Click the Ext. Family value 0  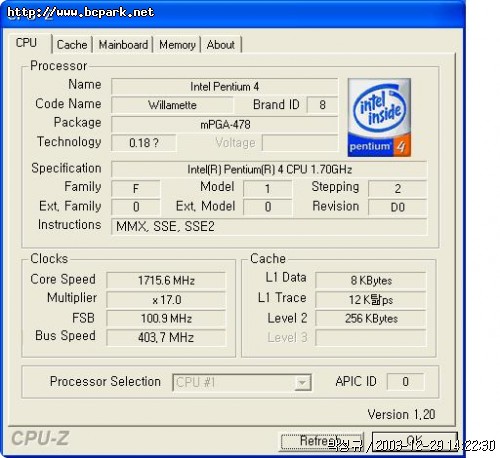(136, 207)
